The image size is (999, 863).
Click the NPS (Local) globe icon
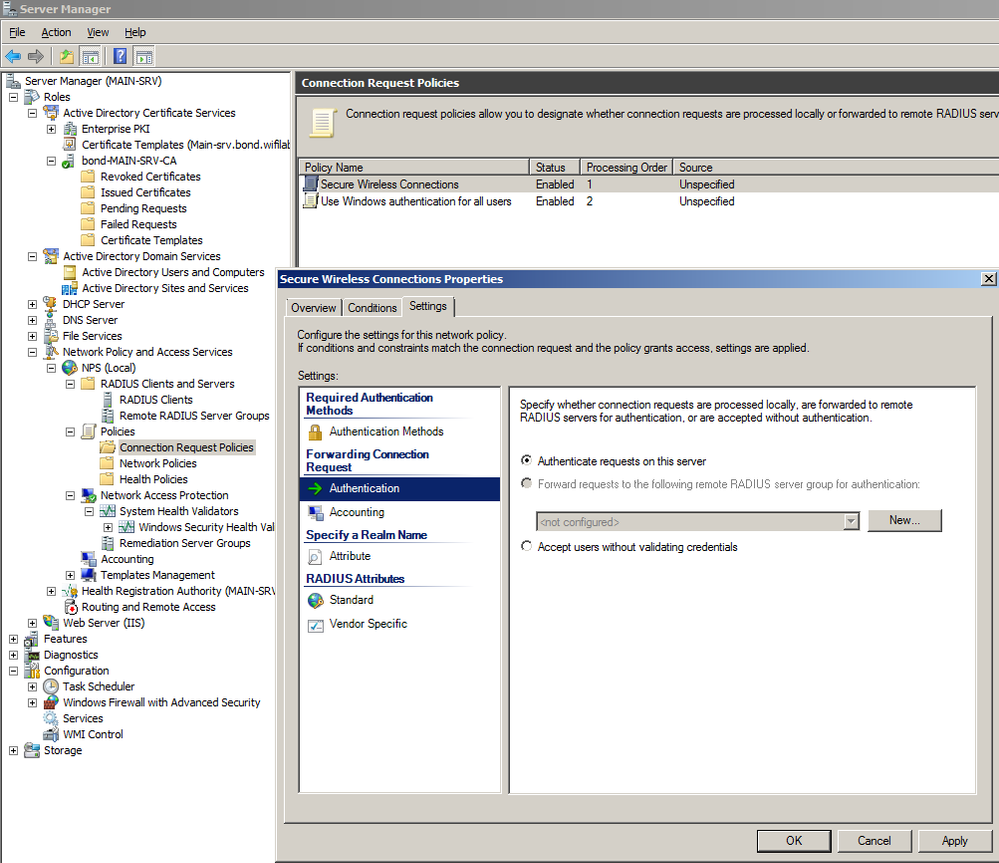(x=69, y=368)
